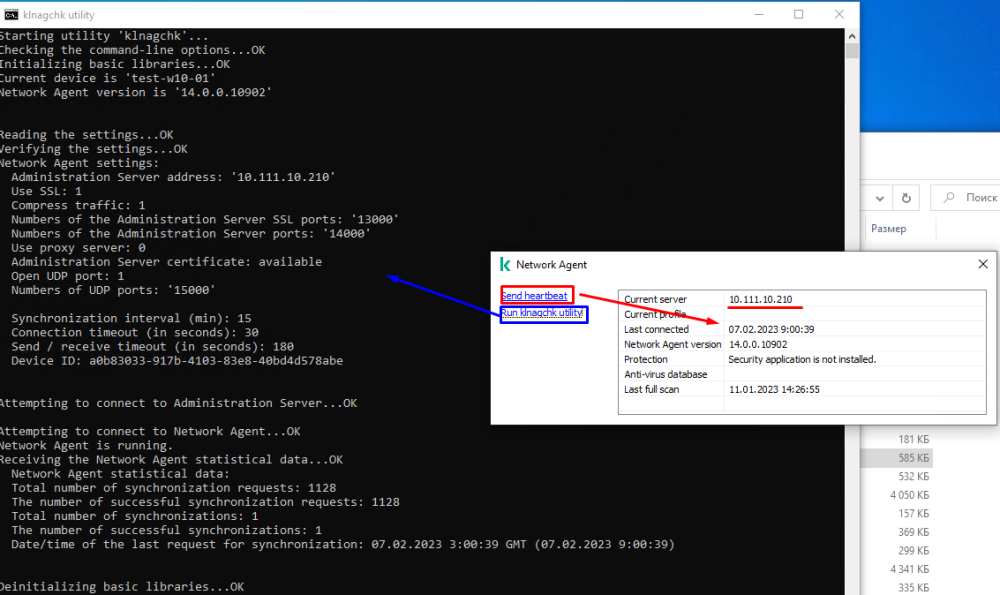Click the 'Synchronization interval (min): 15' console line
Screen dimensions: 1000x595
(131, 318)
